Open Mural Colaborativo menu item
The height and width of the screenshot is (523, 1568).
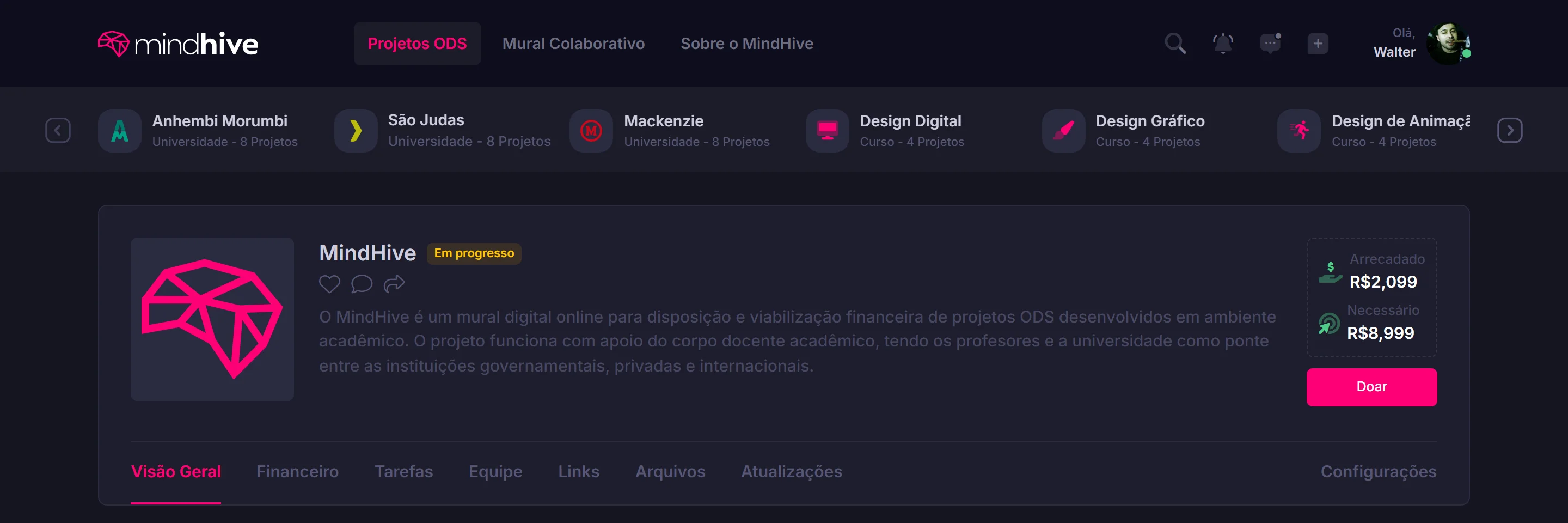(573, 44)
